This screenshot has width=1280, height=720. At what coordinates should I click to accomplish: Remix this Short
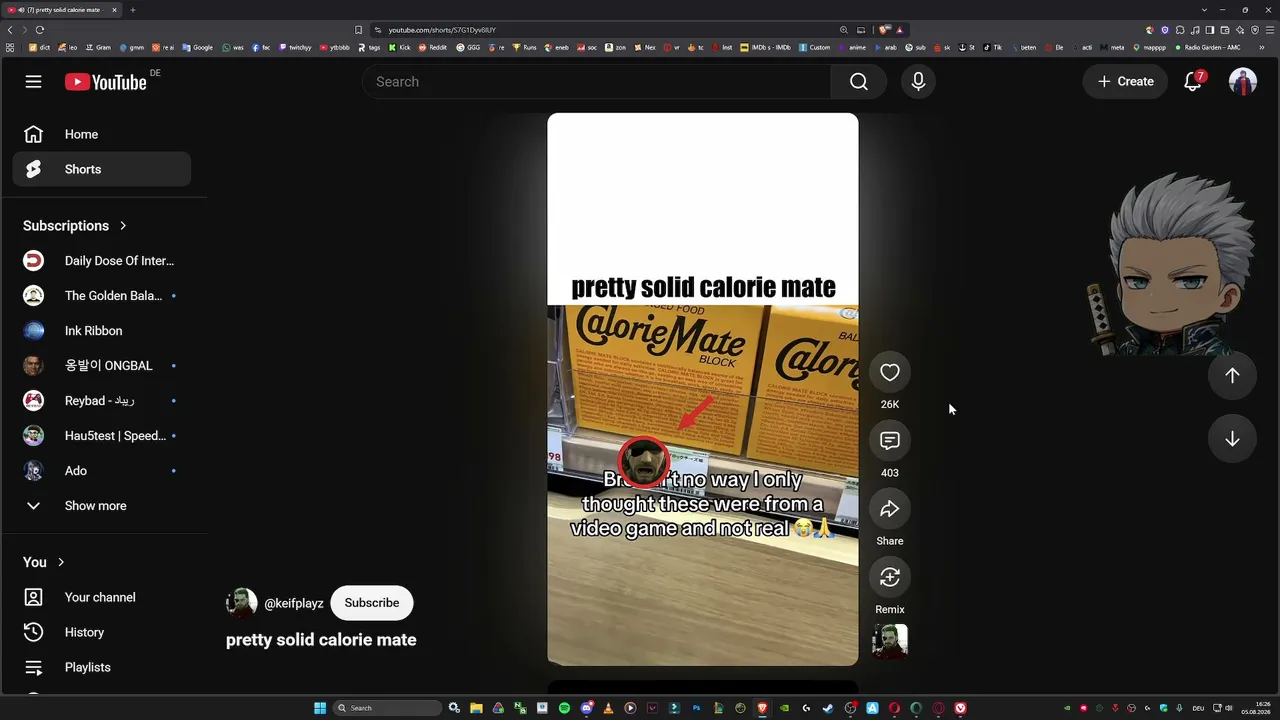tap(890, 577)
